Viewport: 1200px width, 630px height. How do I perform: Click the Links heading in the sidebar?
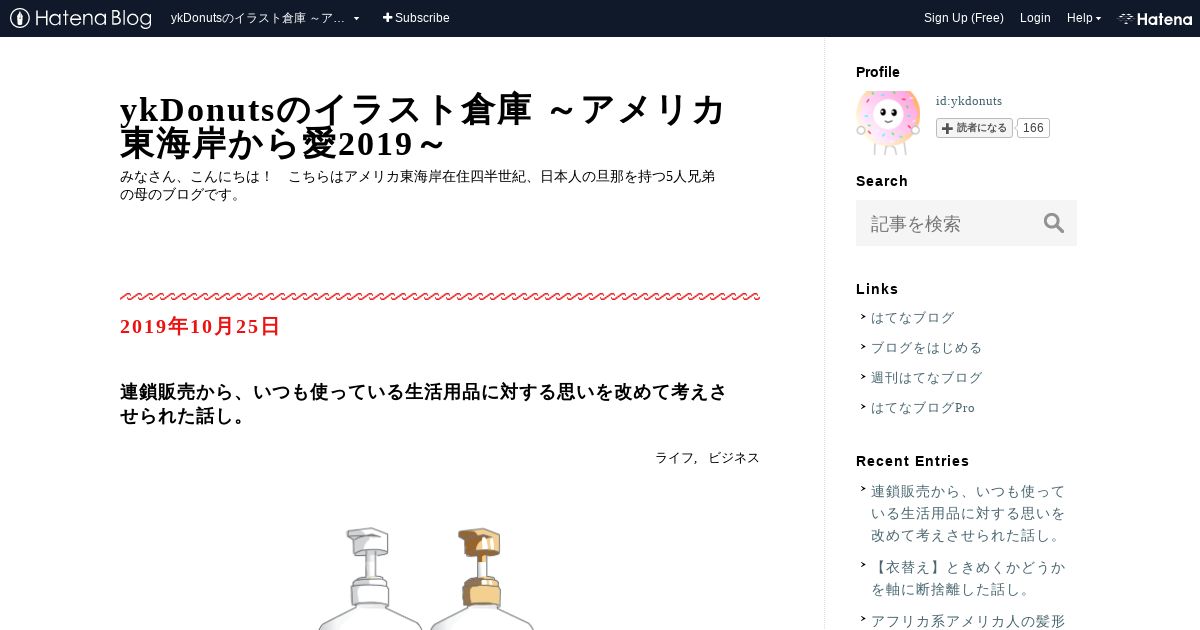coord(877,289)
